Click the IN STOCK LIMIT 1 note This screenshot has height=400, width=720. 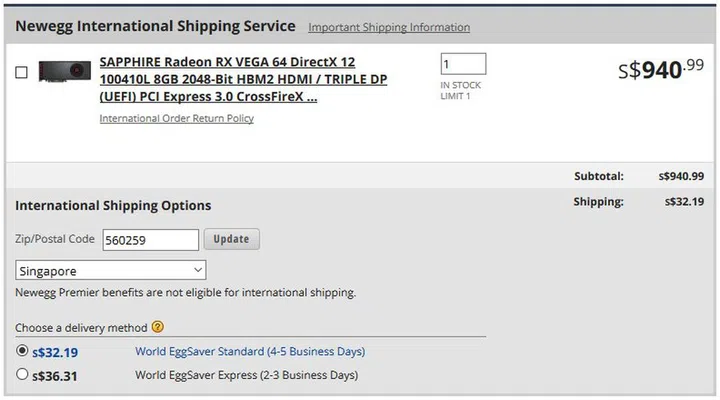pyautogui.click(x=460, y=90)
